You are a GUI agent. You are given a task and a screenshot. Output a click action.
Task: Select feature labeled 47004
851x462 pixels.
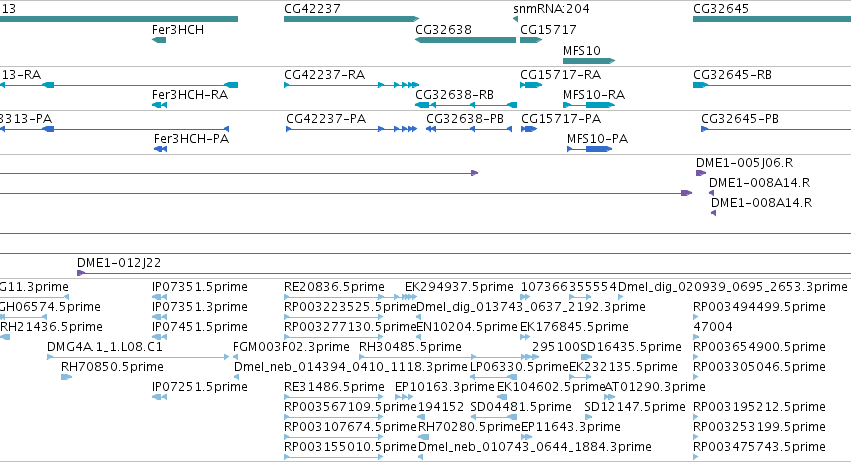pos(713,327)
